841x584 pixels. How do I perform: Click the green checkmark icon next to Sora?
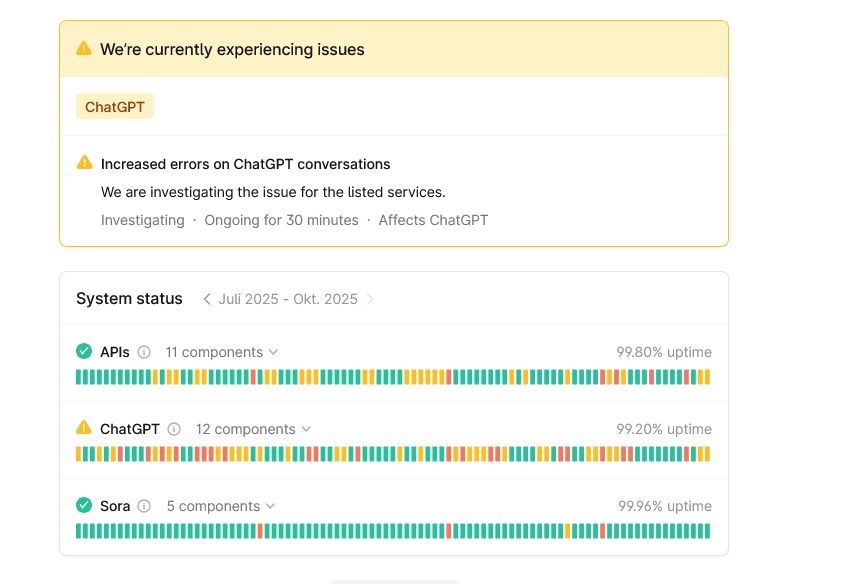pos(84,505)
